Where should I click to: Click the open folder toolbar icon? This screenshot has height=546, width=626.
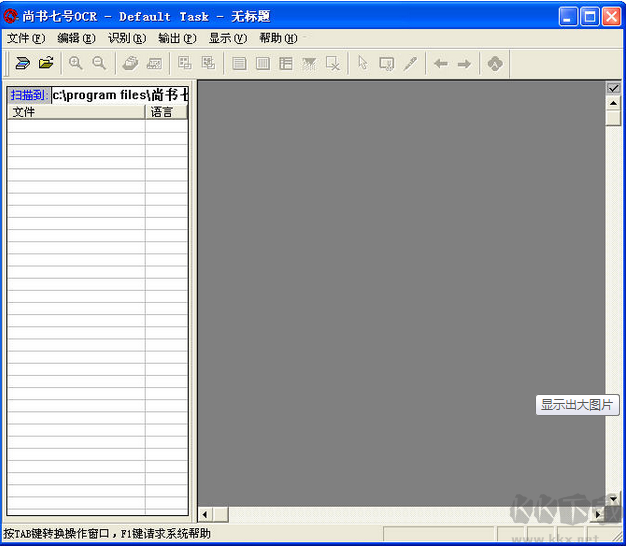46,63
